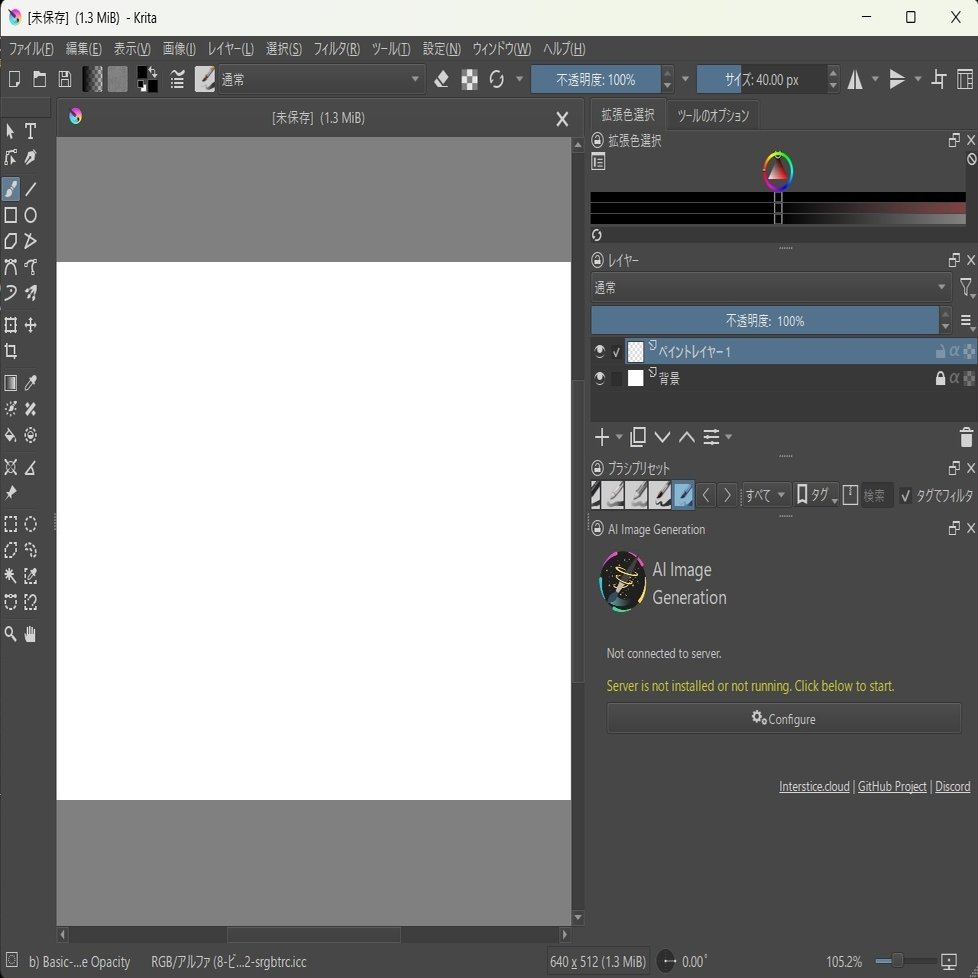Image resolution: width=978 pixels, height=978 pixels.
Task: Select the Elliptical Selection tool
Action: coord(31,524)
